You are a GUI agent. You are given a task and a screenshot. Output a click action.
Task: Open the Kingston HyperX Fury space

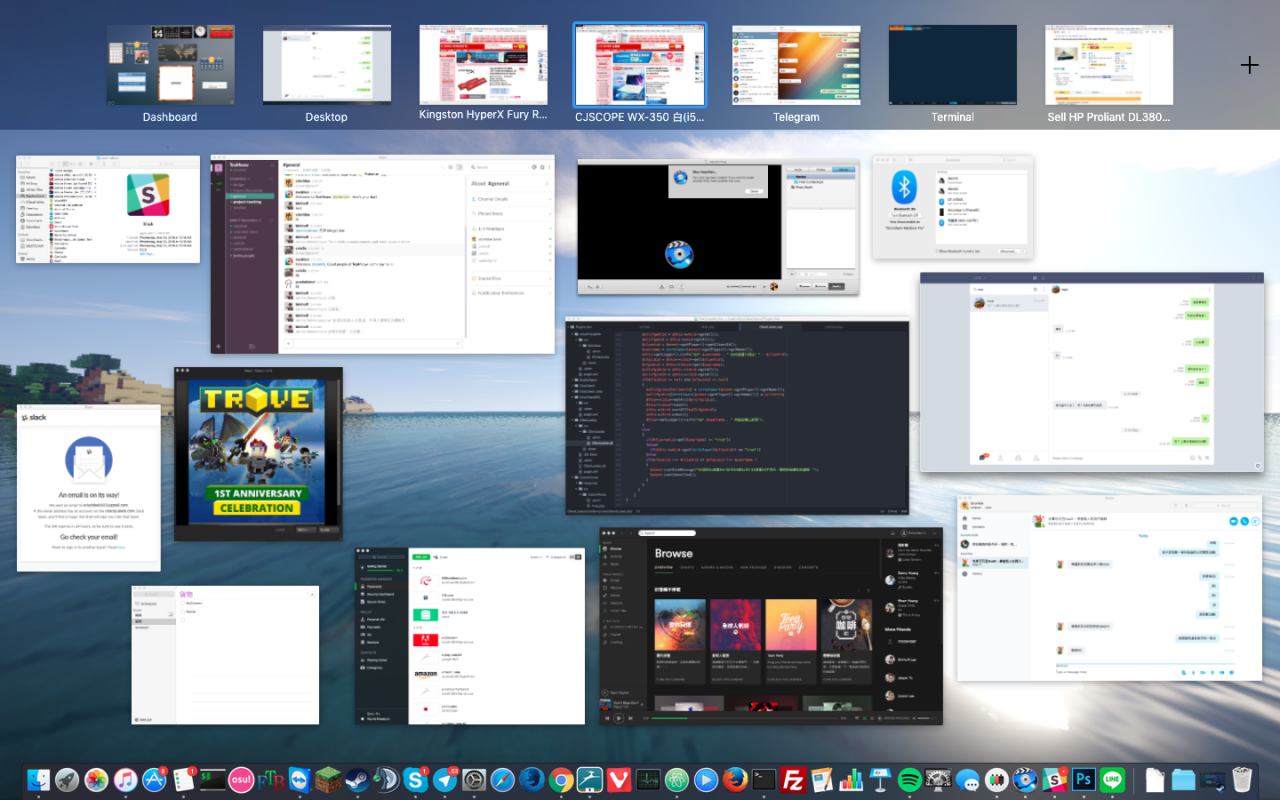pos(483,65)
